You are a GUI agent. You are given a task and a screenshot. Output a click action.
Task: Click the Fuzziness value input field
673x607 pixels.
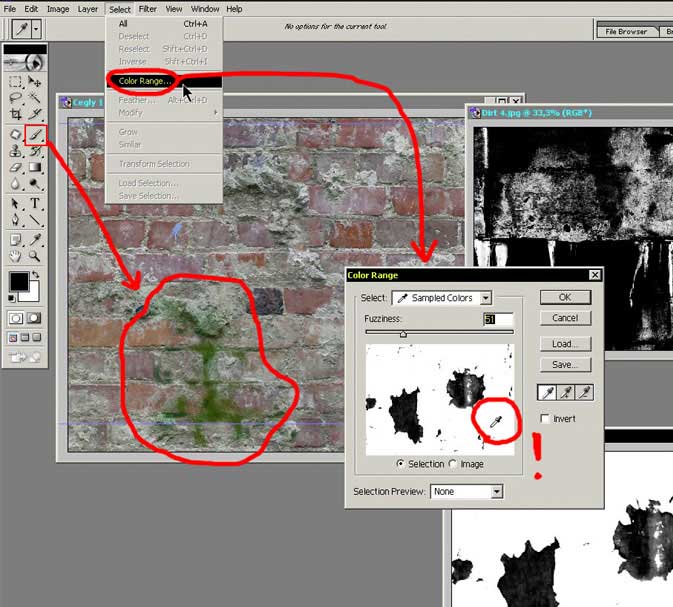[x=497, y=319]
